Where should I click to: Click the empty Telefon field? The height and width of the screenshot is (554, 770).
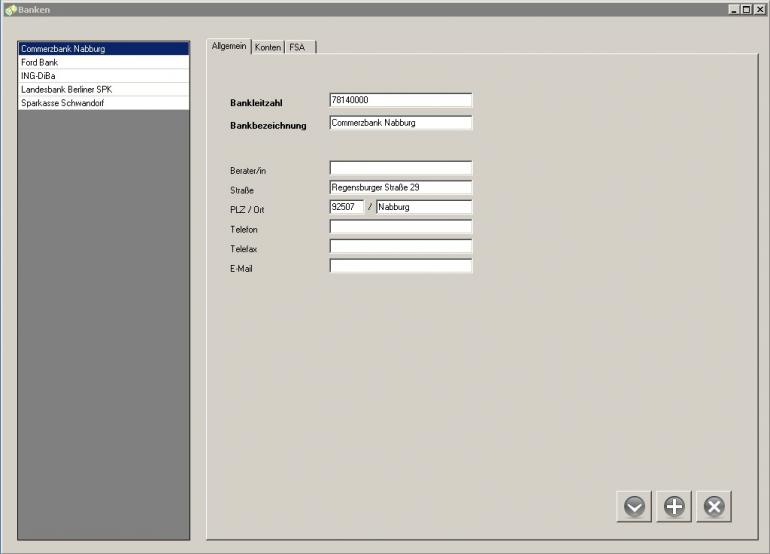401,226
